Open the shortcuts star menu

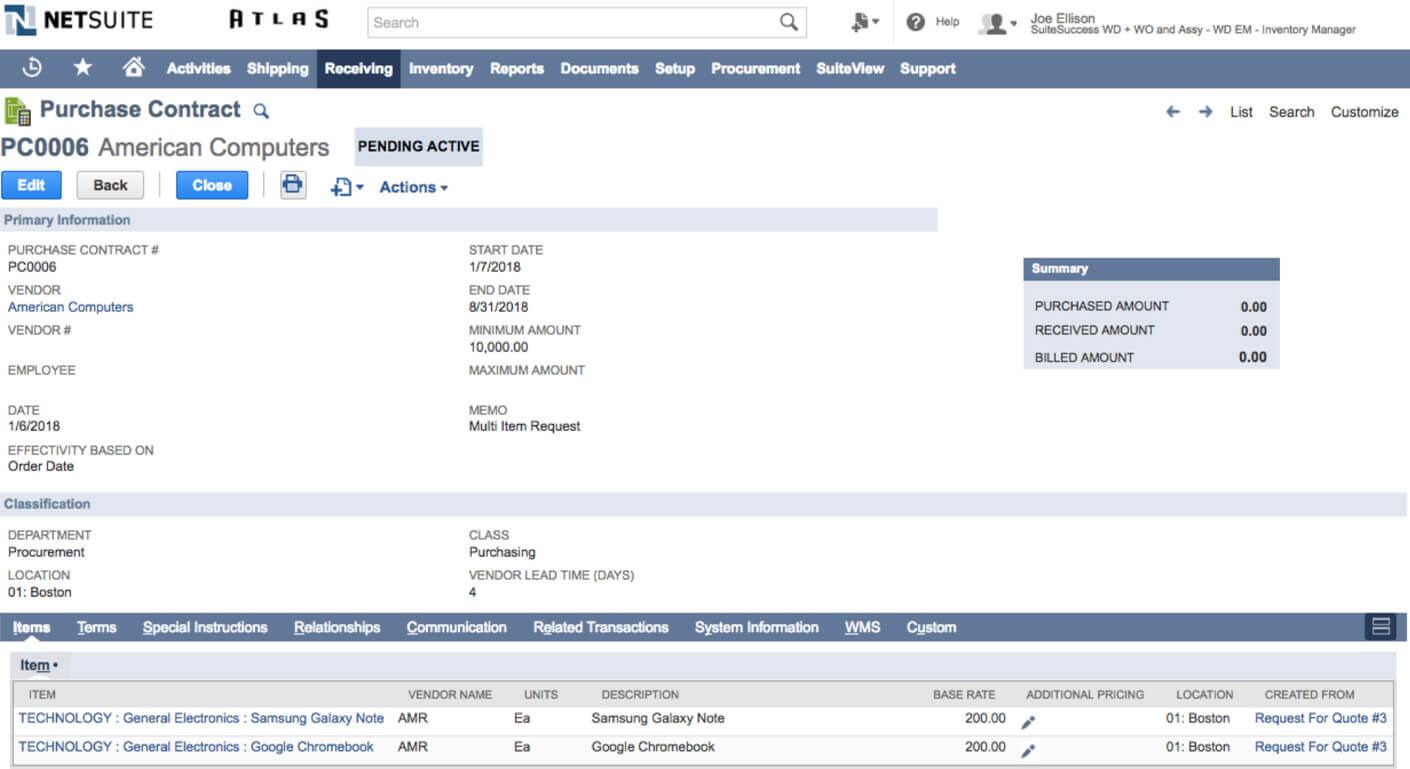pos(84,68)
